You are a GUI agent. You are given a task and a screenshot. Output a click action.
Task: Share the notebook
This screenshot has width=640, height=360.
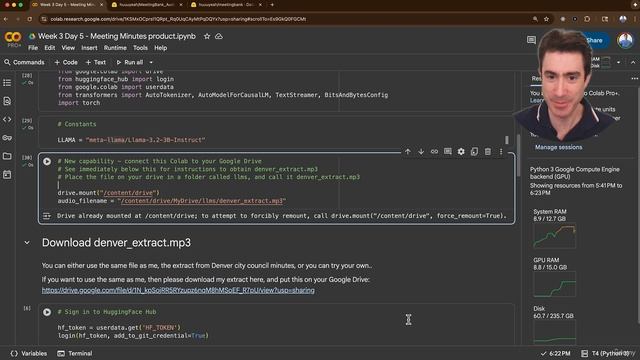(x=595, y=40)
